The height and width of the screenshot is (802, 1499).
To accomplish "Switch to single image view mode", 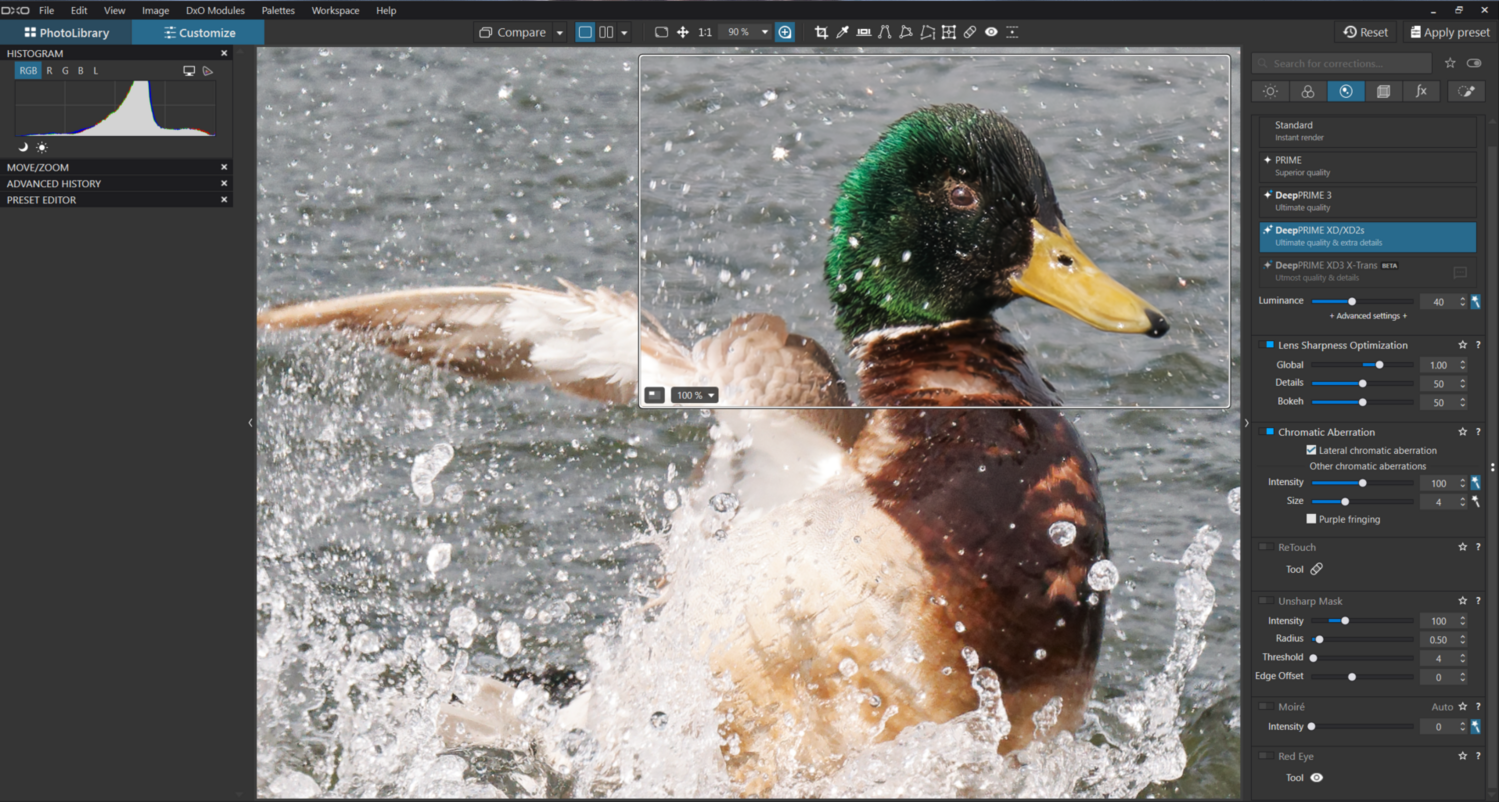I will [585, 32].
